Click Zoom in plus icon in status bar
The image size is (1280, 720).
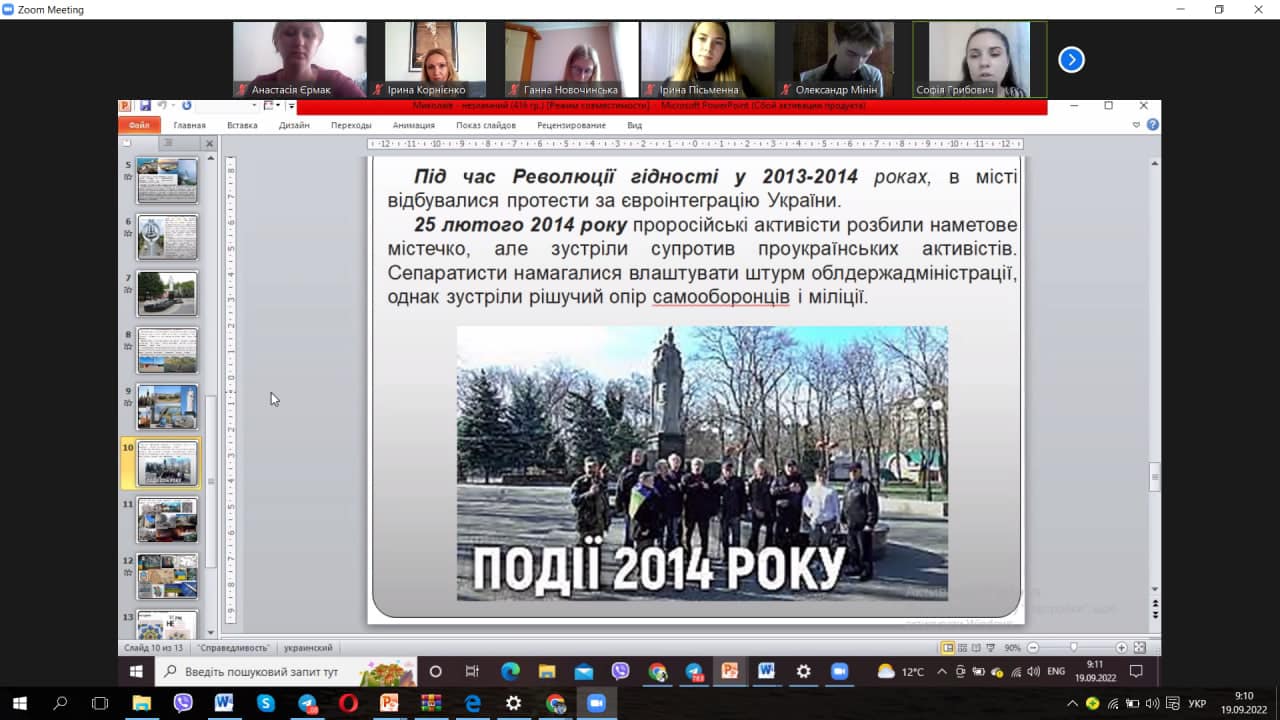1121,648
